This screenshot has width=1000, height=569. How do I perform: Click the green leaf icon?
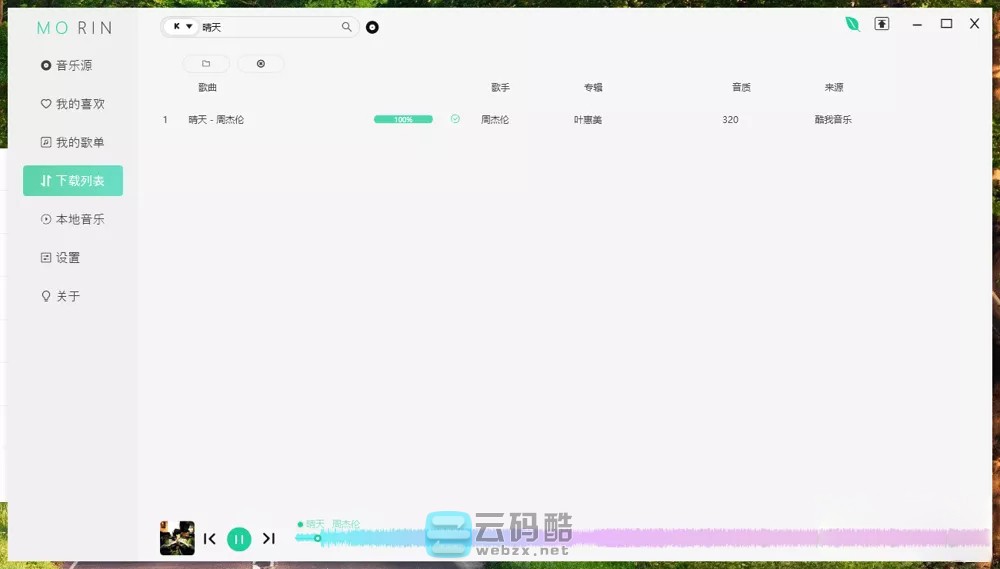tap(852, 24)
